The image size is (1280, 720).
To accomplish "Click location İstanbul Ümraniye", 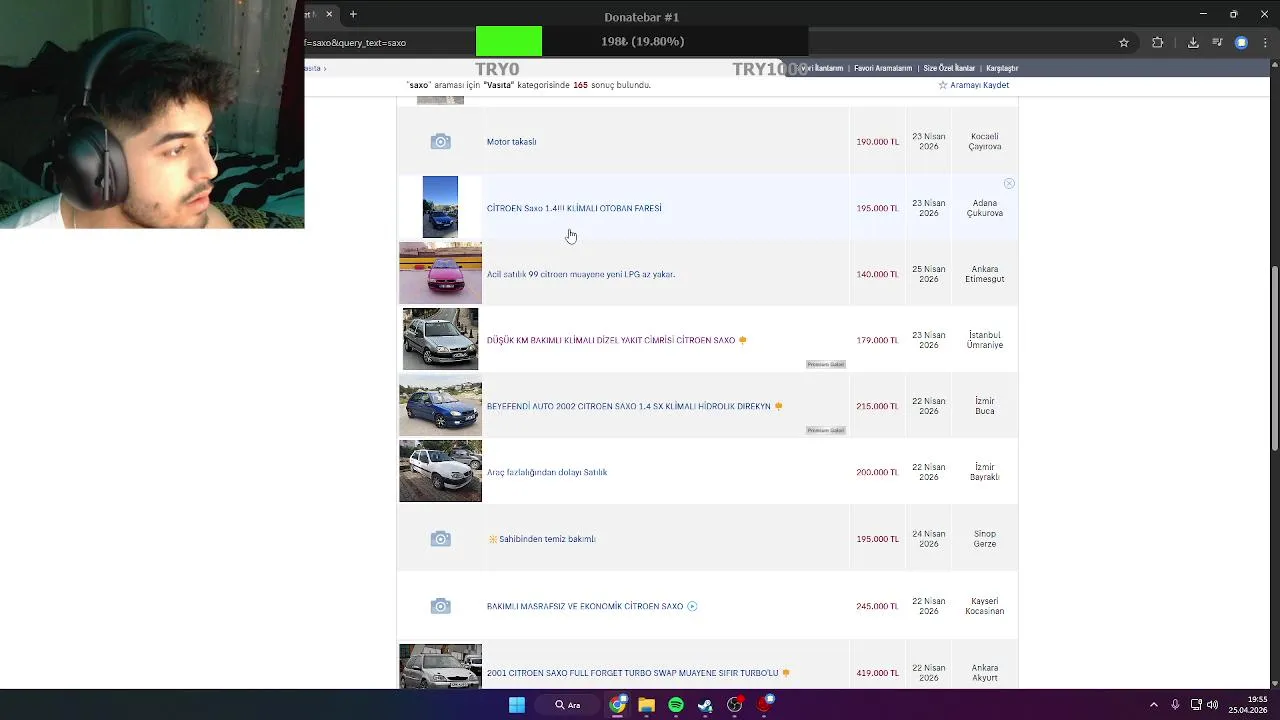I will (x=985, y=340).
